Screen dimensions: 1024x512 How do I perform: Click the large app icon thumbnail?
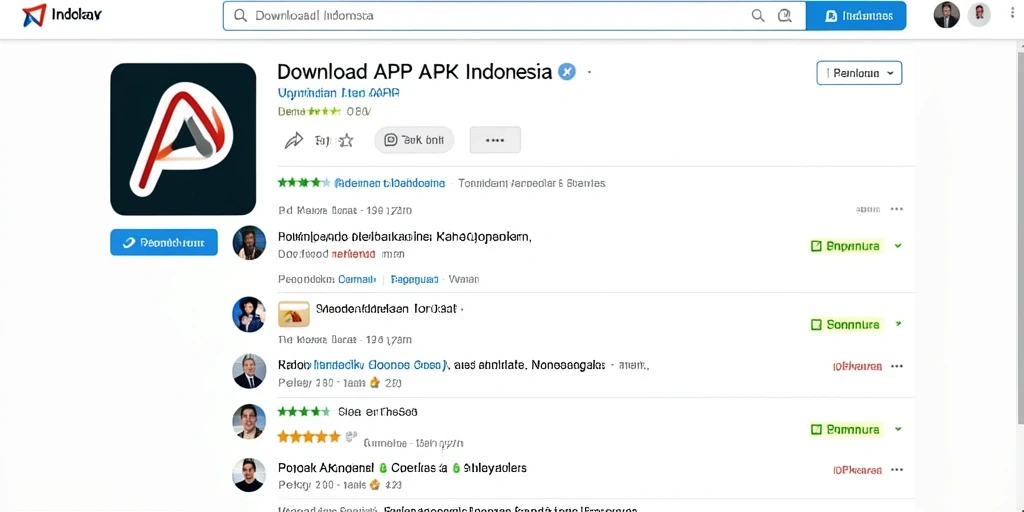pyautogui.click(x=183, y=139)
